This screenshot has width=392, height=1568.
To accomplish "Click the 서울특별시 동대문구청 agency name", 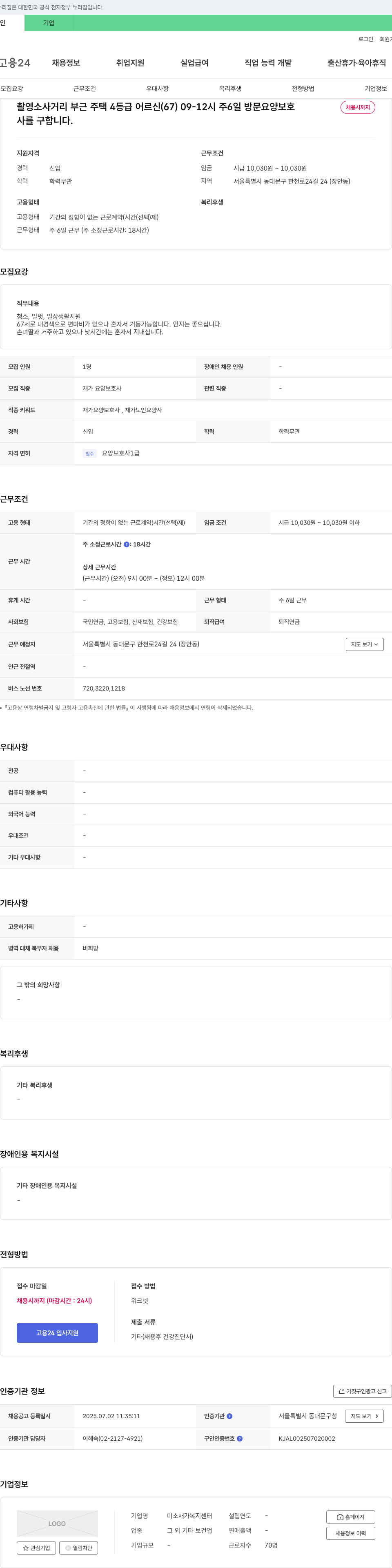I will click(x=307, y=1416).
